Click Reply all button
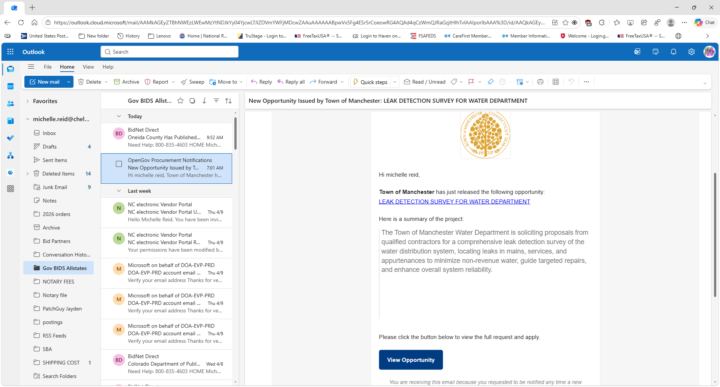This screenshot has width=720, height=387. (x=291, y=82)
